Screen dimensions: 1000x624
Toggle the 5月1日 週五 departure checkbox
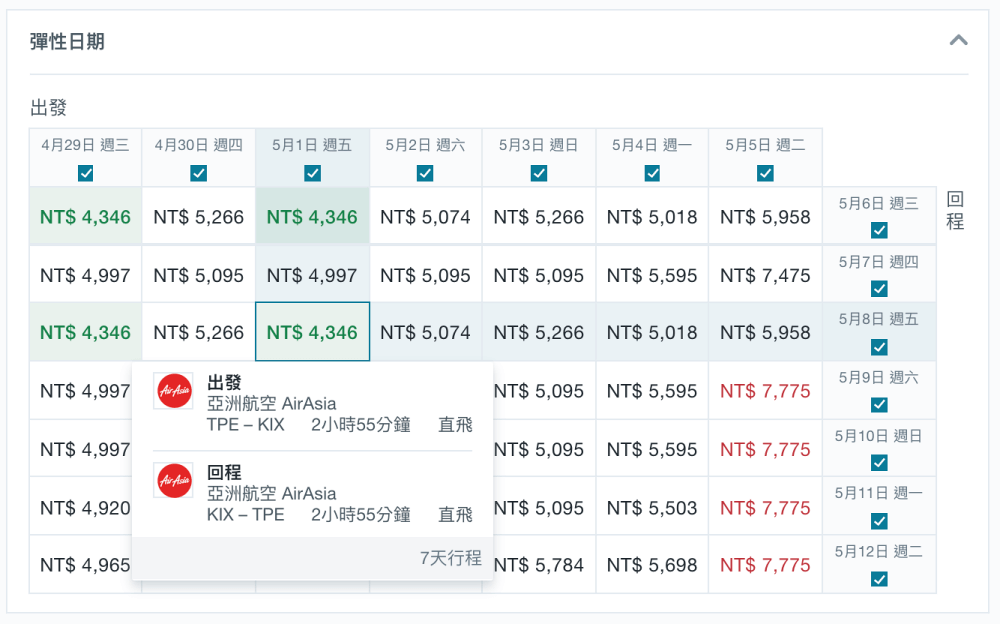coord(312,173)
